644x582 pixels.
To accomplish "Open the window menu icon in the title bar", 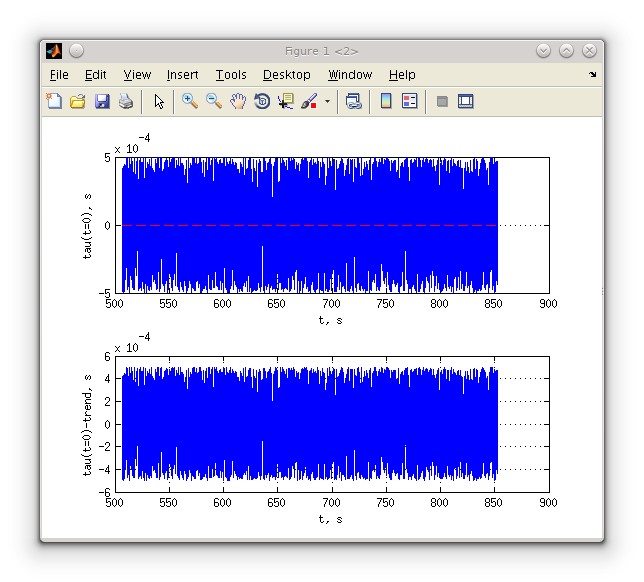I will point(54,51).
